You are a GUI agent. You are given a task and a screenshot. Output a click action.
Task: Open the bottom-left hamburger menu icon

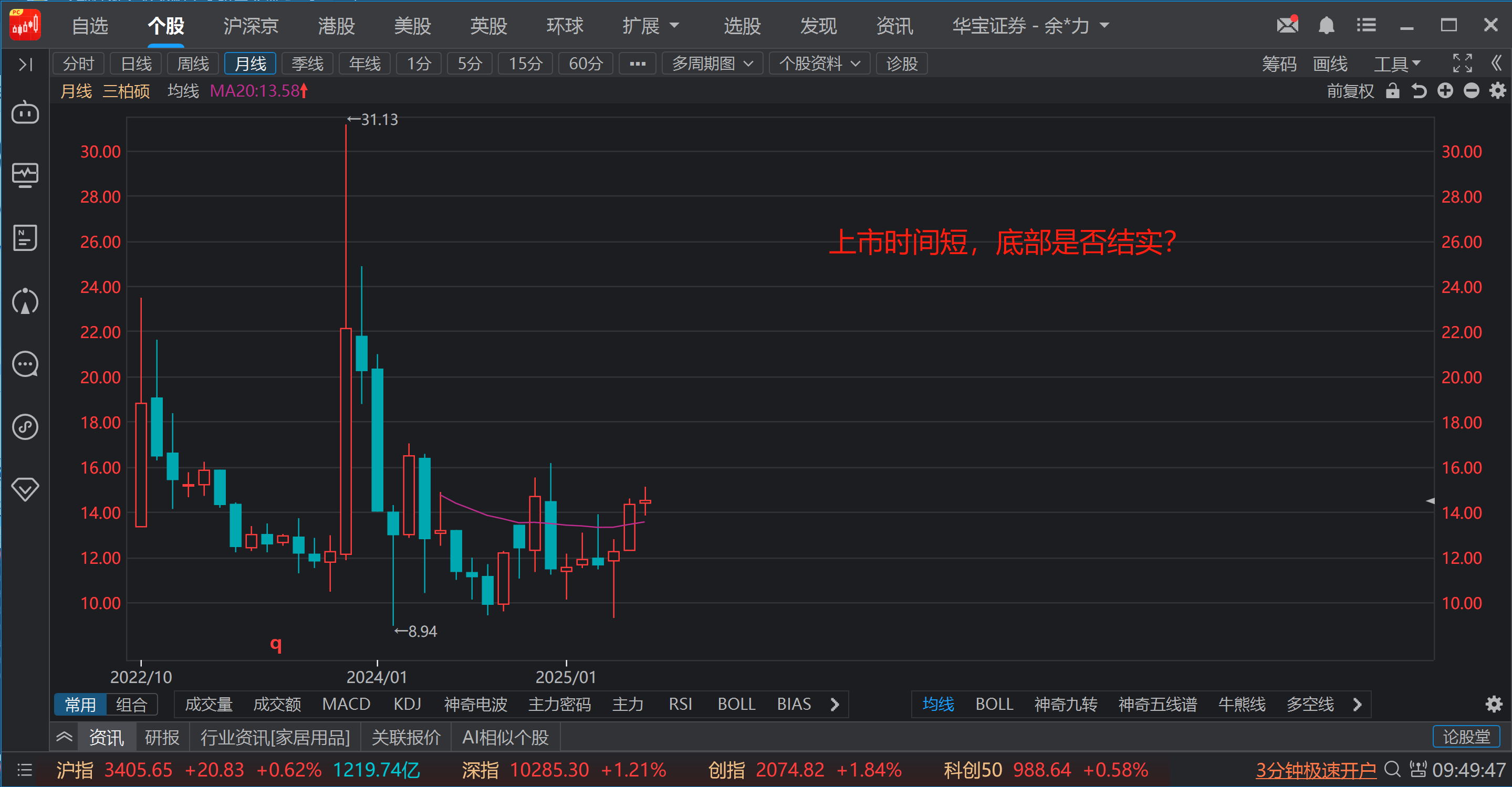25,769
